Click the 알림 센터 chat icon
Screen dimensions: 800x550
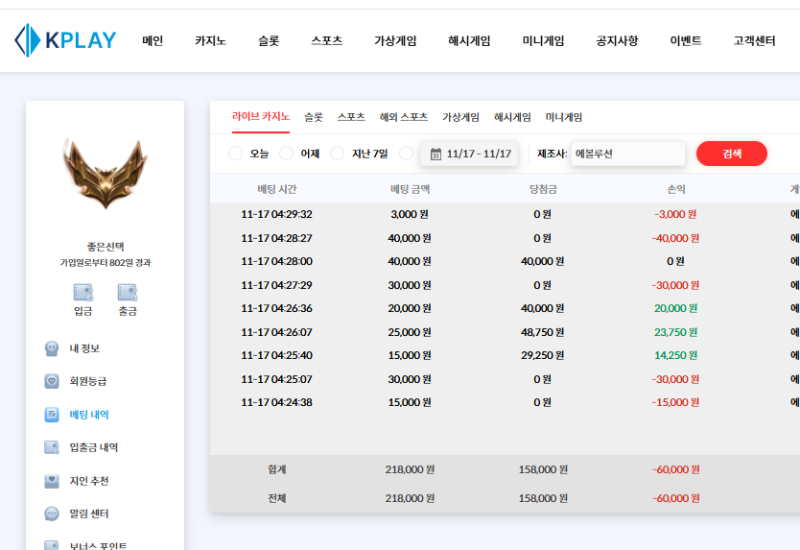click(52, 513)
